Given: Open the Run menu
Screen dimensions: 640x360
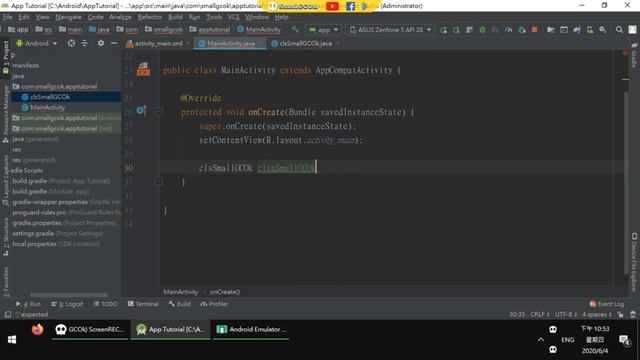Looking at the screenshot, I should [194, 17].
